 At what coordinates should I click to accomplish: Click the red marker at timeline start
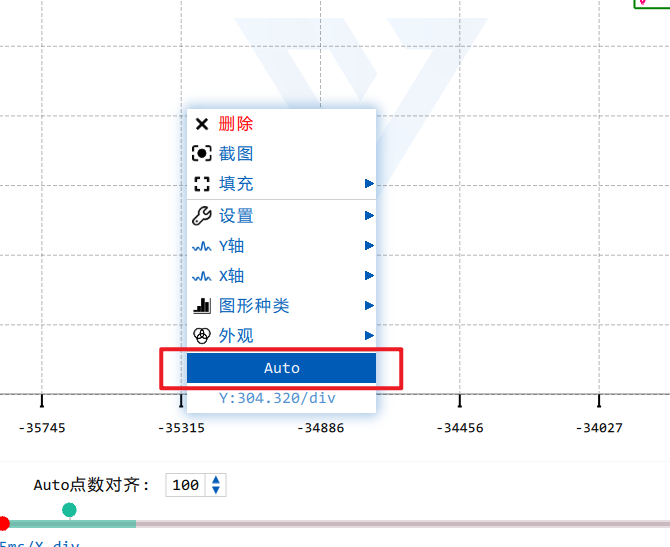coord(3,523)
